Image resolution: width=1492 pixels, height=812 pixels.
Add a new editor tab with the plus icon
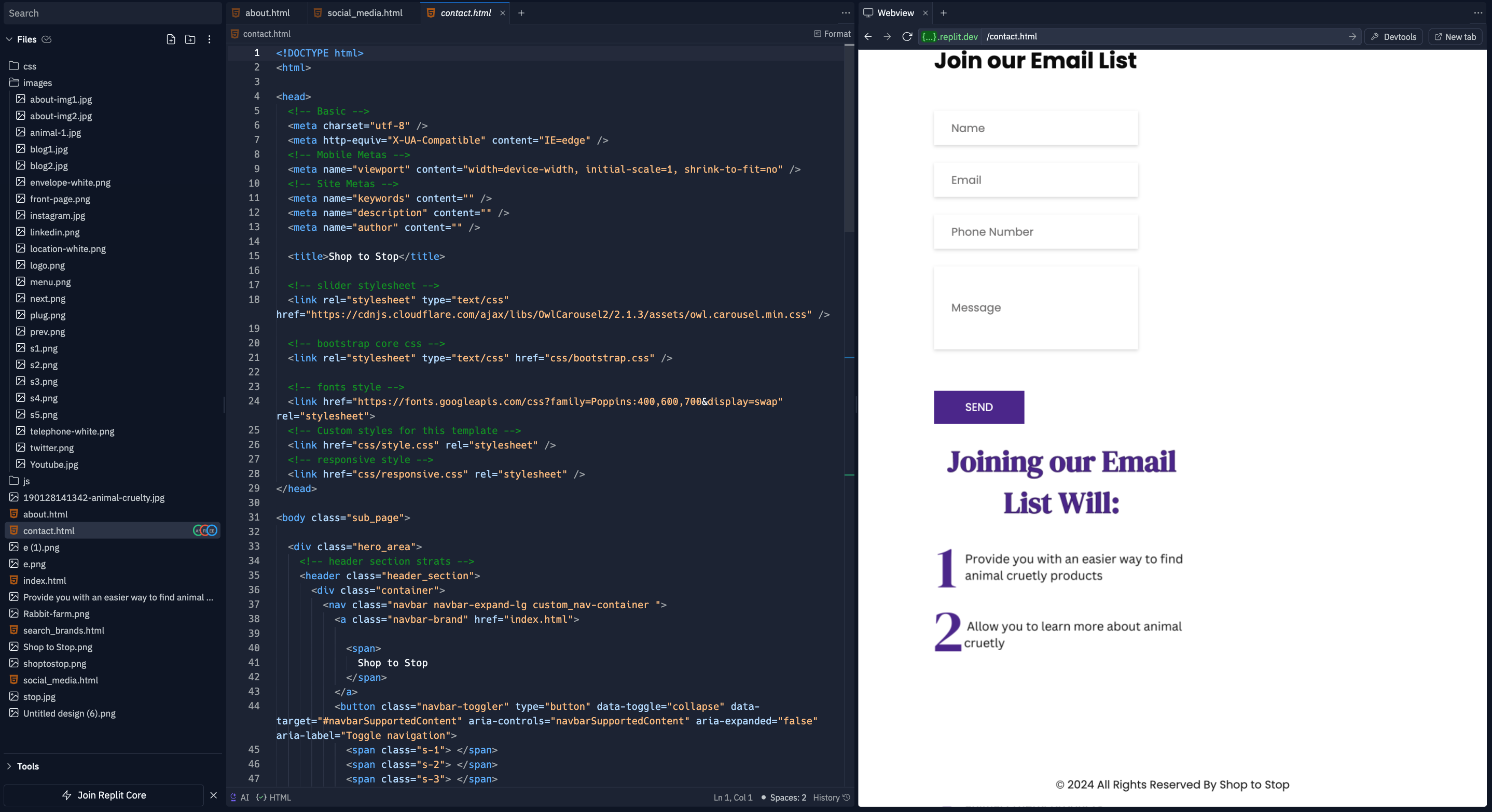click(521, 13)
